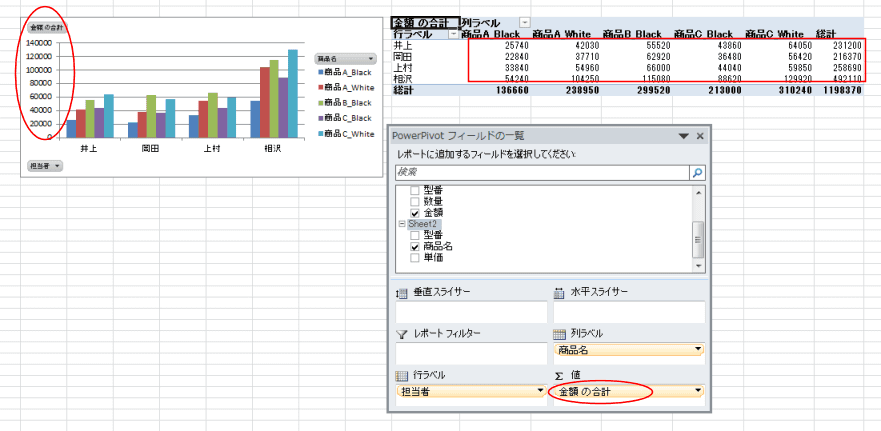
Task: Click the 商品A_Black legend swatch
Action: click(x=320, y=72)
